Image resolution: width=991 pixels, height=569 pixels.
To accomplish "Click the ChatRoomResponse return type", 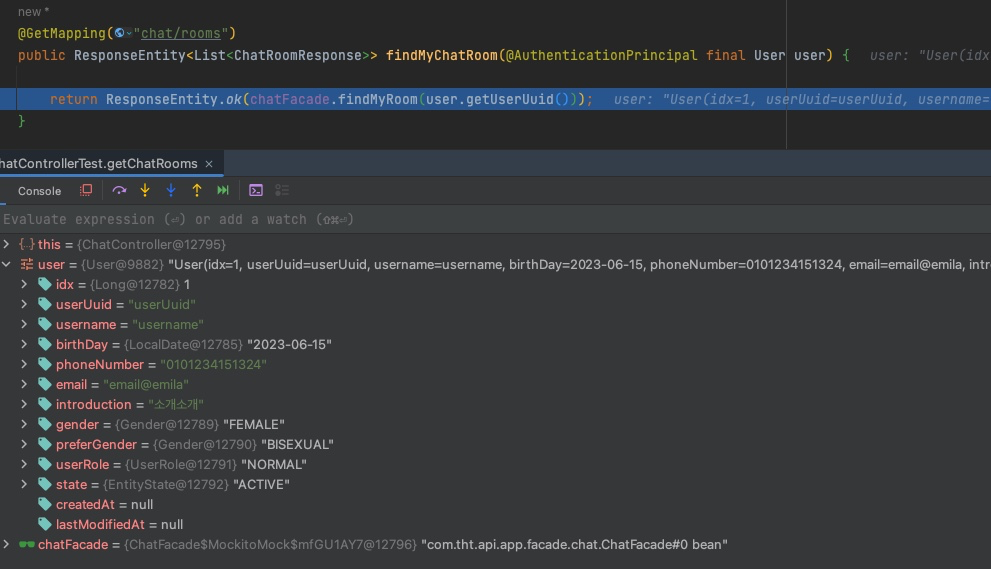I will click(x=298, y=55).
